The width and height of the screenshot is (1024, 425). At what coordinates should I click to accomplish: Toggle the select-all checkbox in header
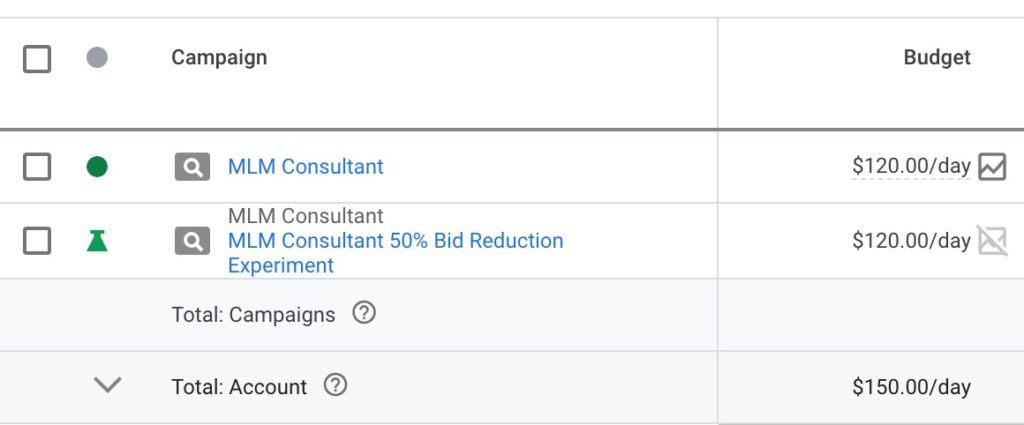(37, 58)
